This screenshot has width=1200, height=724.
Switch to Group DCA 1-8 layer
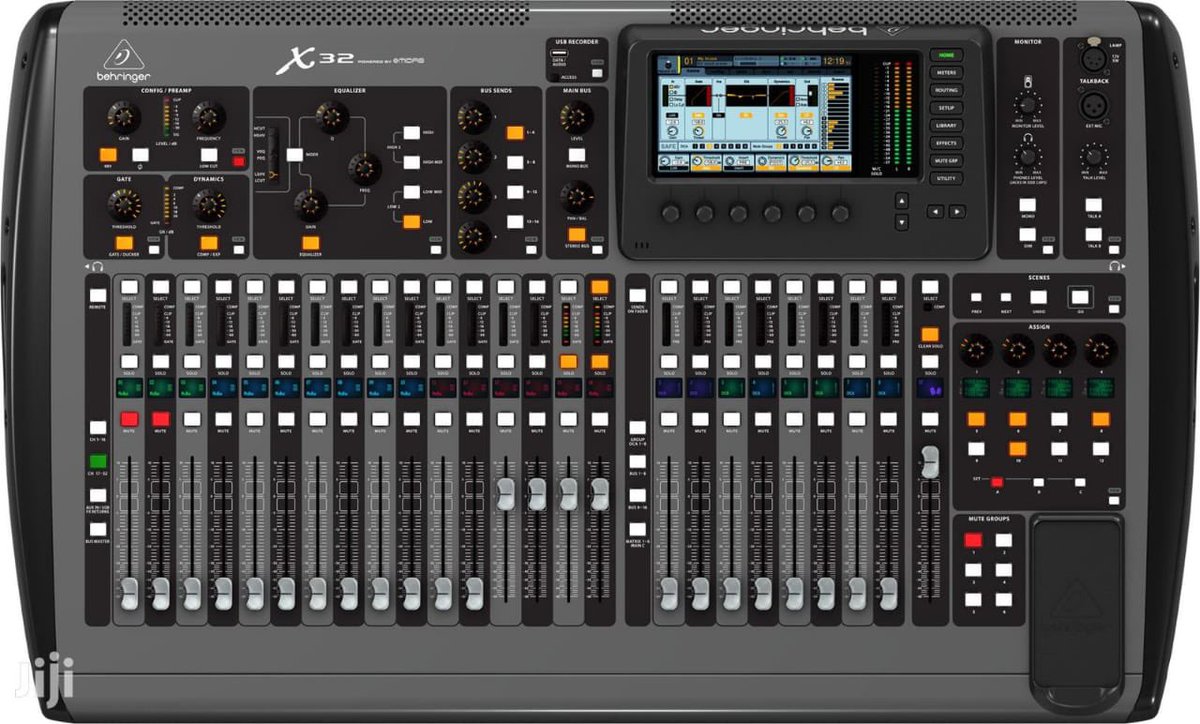pos(636,428)
